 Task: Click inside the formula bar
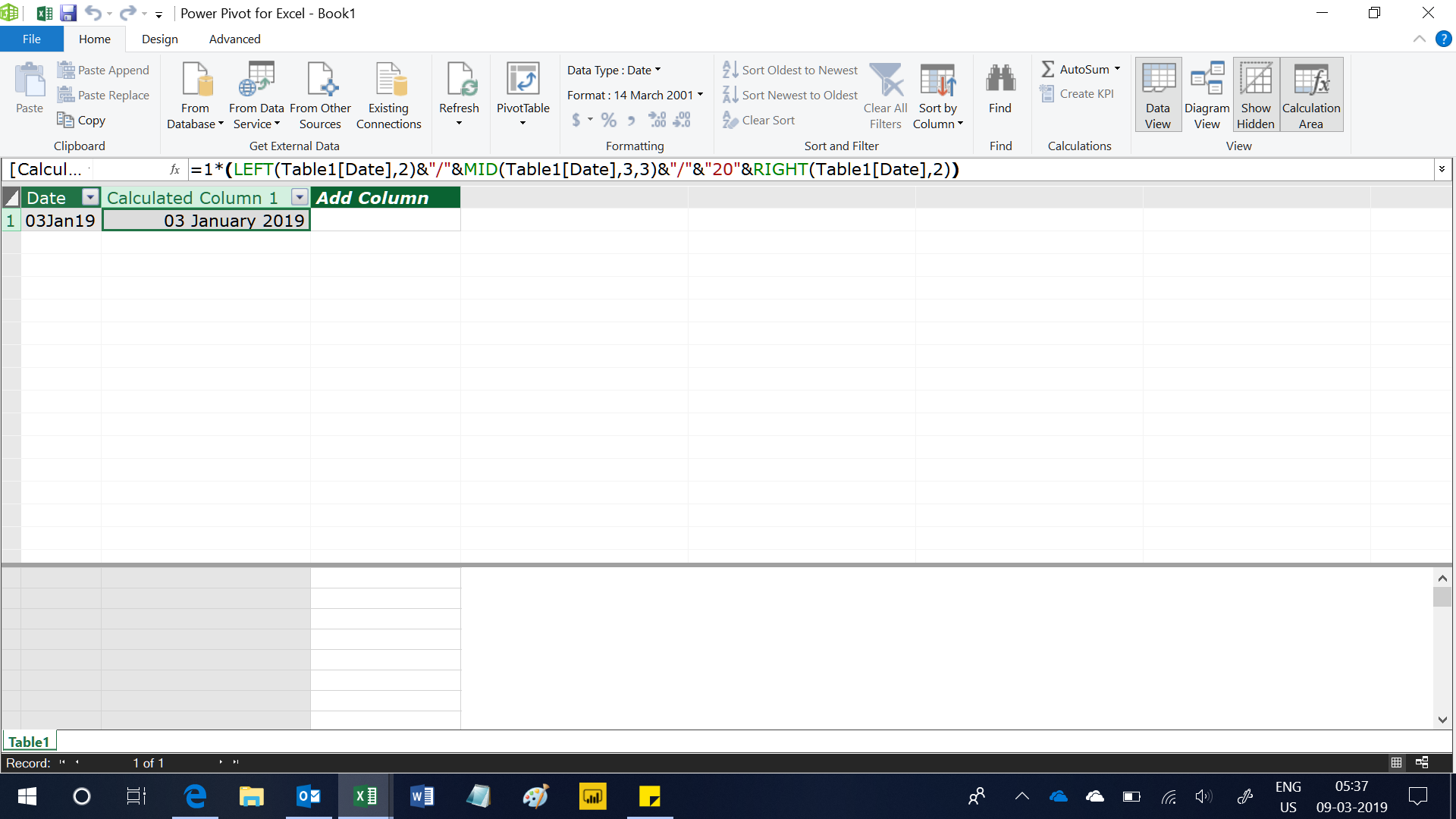point(810,169)
